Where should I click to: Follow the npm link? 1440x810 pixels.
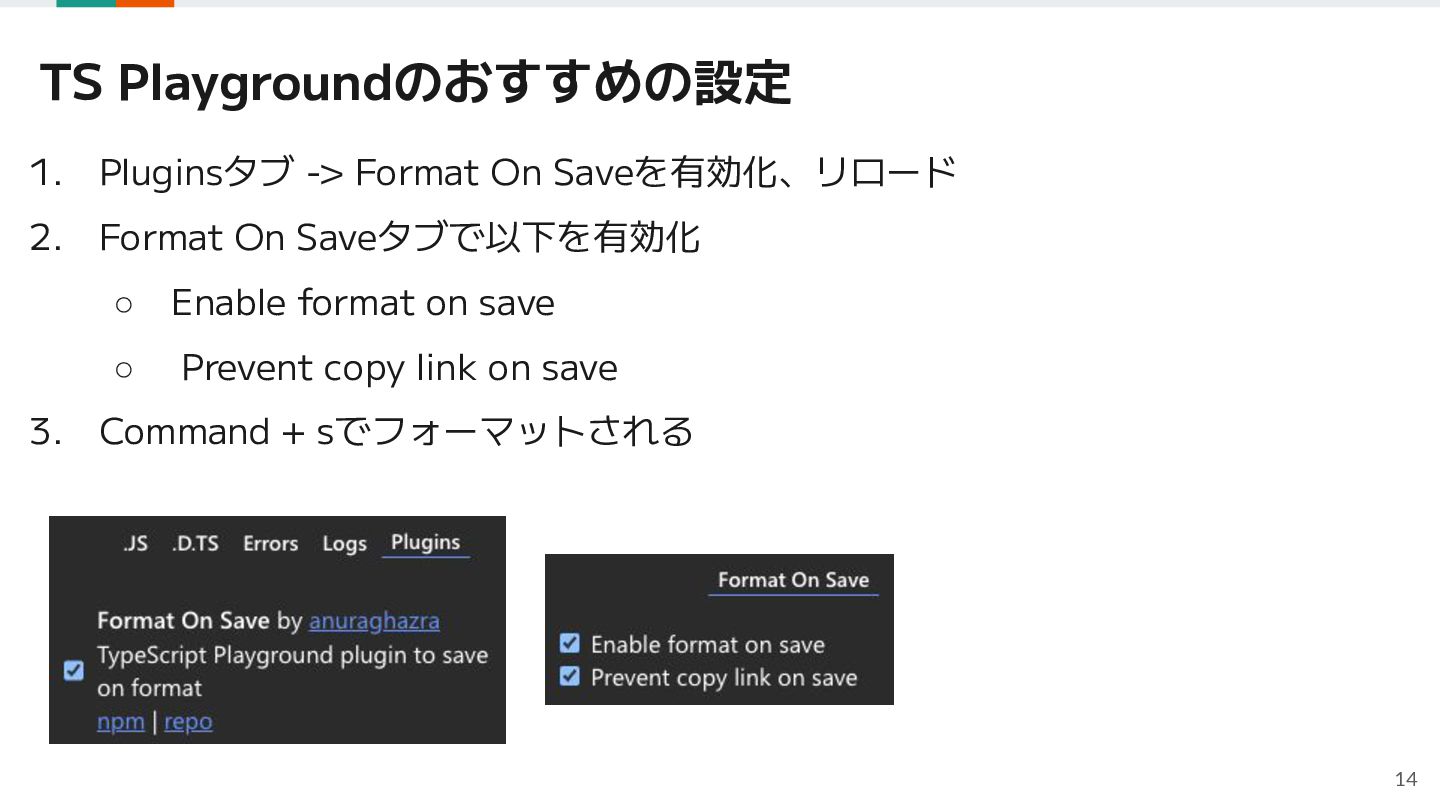point(121,722)
